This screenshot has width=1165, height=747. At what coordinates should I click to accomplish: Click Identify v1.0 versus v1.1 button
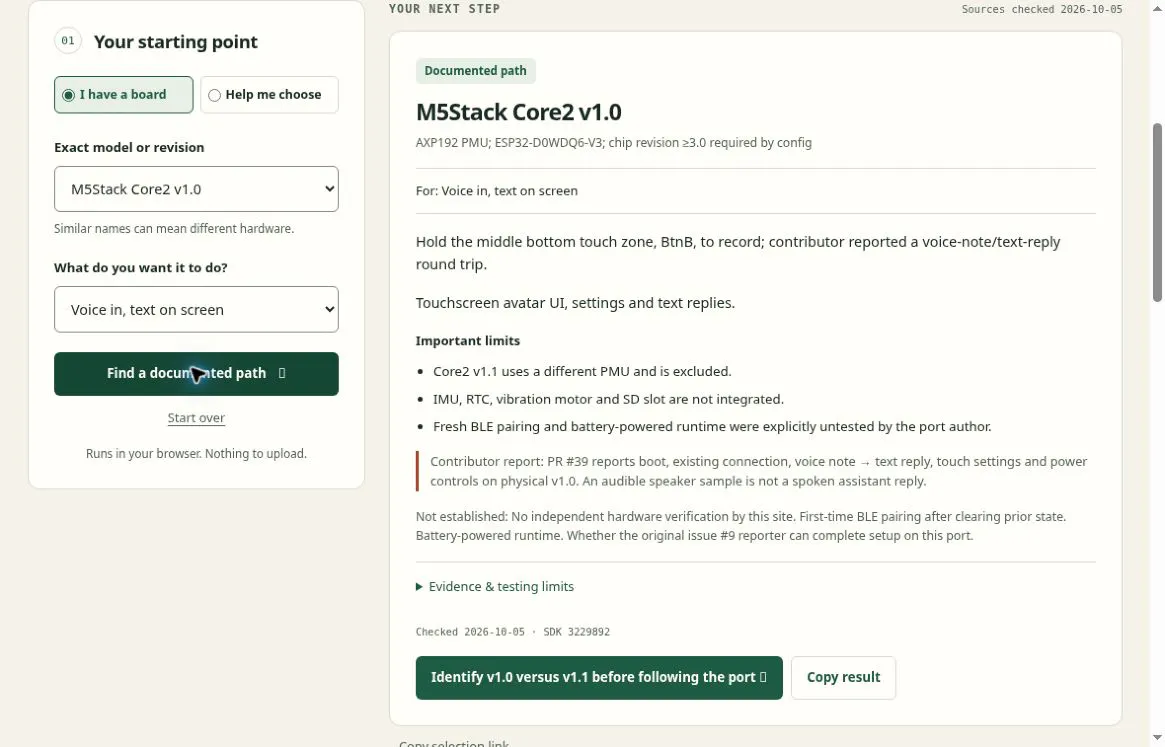[x=599, y=678]
